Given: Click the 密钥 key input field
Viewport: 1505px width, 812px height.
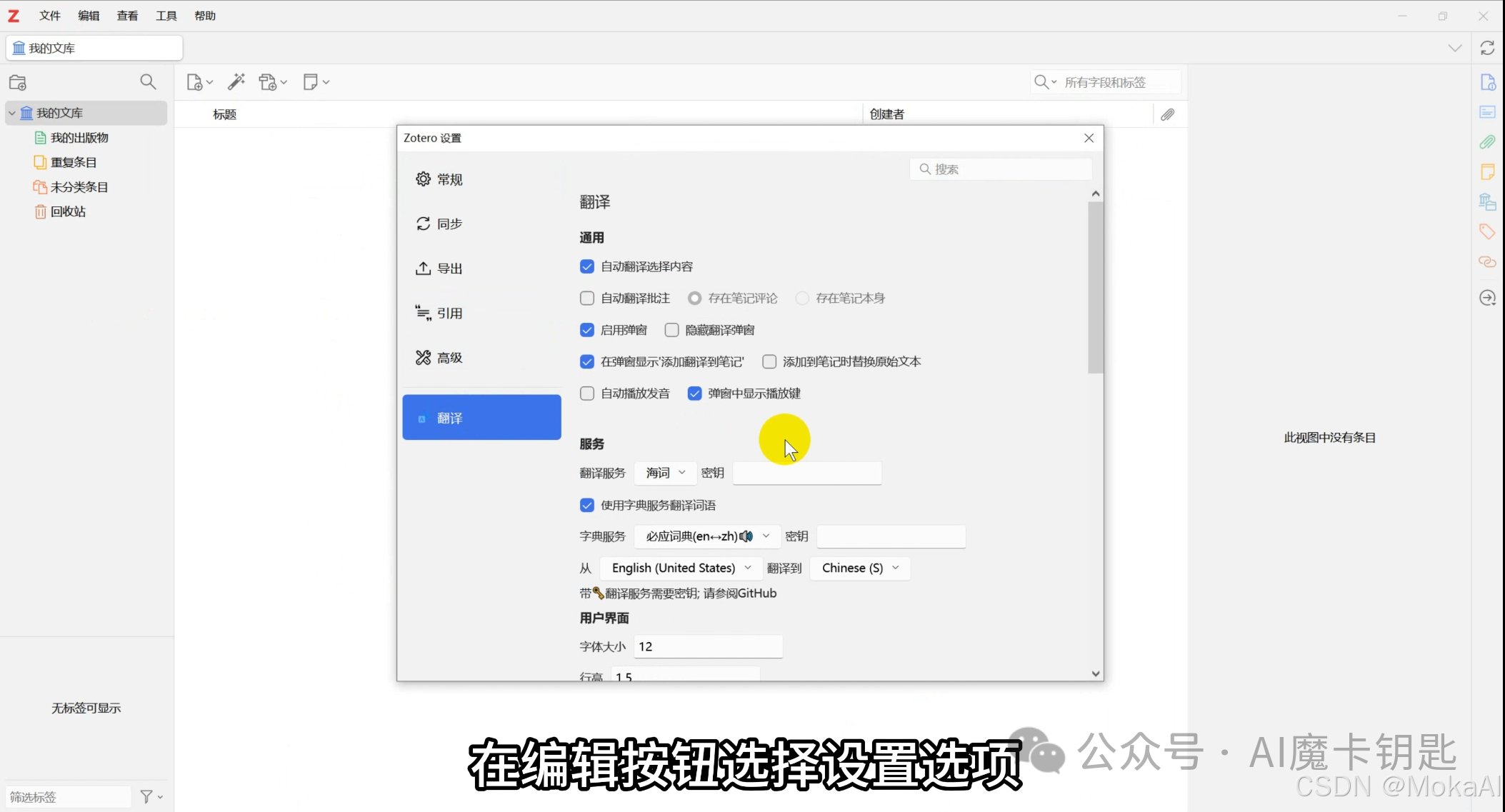Looking at the screenshot, I should point(807,473).
